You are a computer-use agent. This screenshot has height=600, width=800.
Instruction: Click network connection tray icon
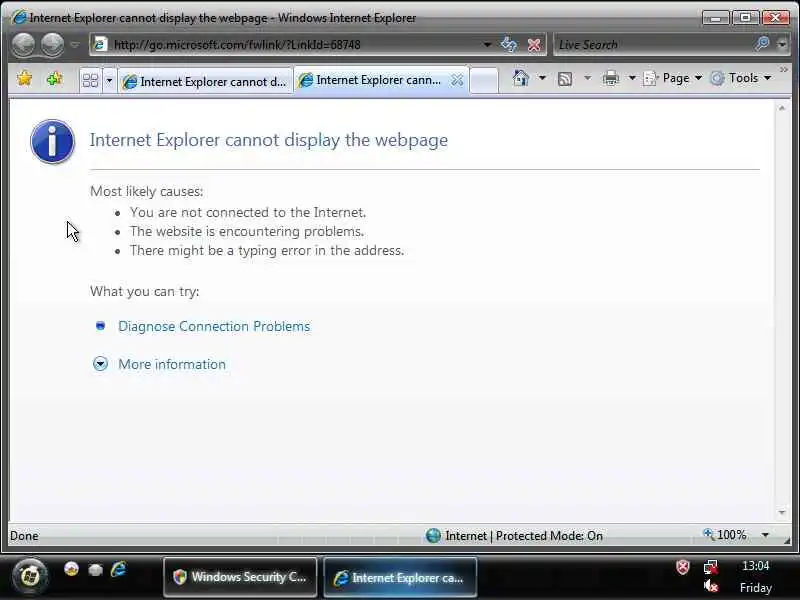(710, 567)
